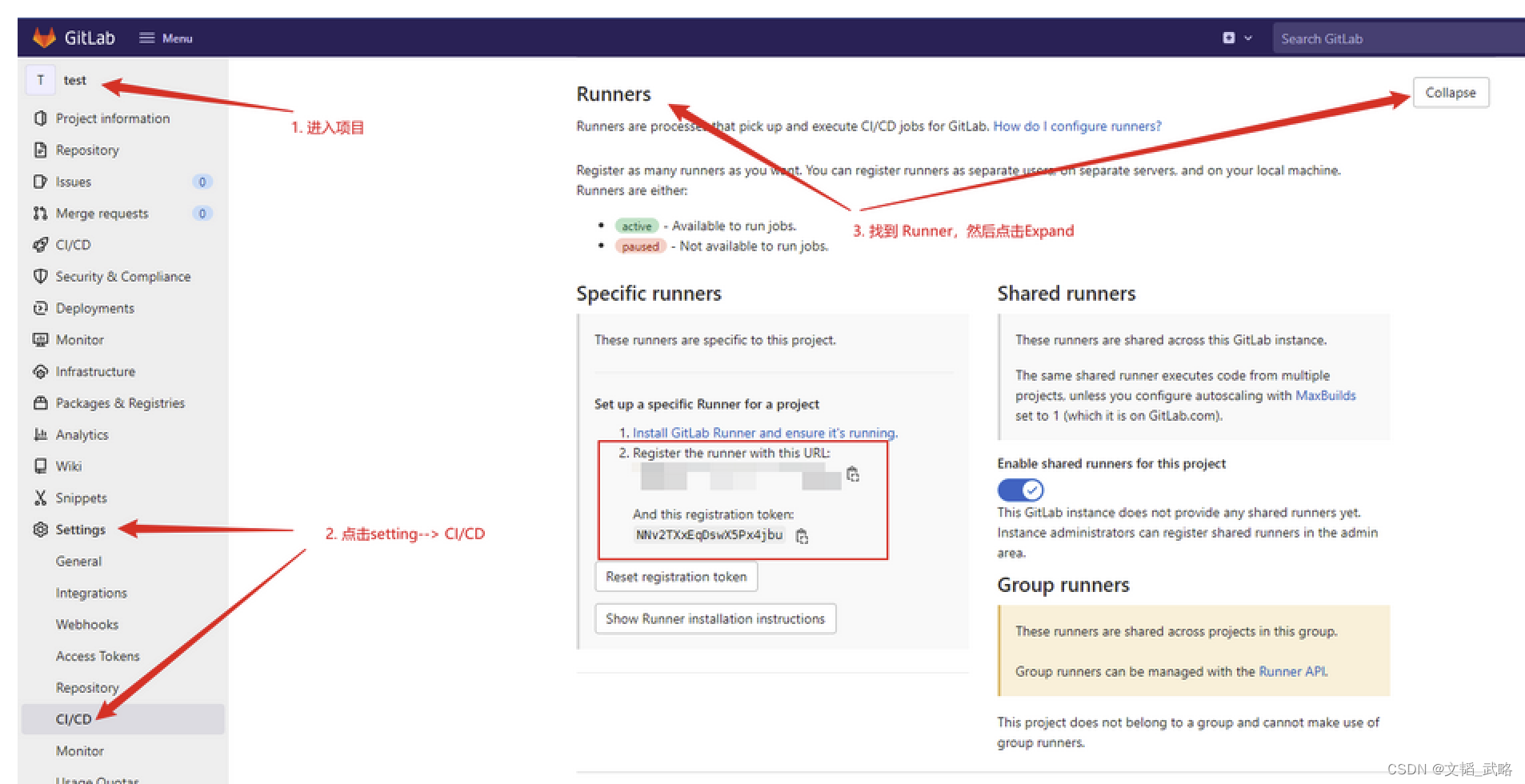Screen dimensions: 1525x784
Task: Toggle Enable shared runners for this project
Action: tap(1020, 490)
